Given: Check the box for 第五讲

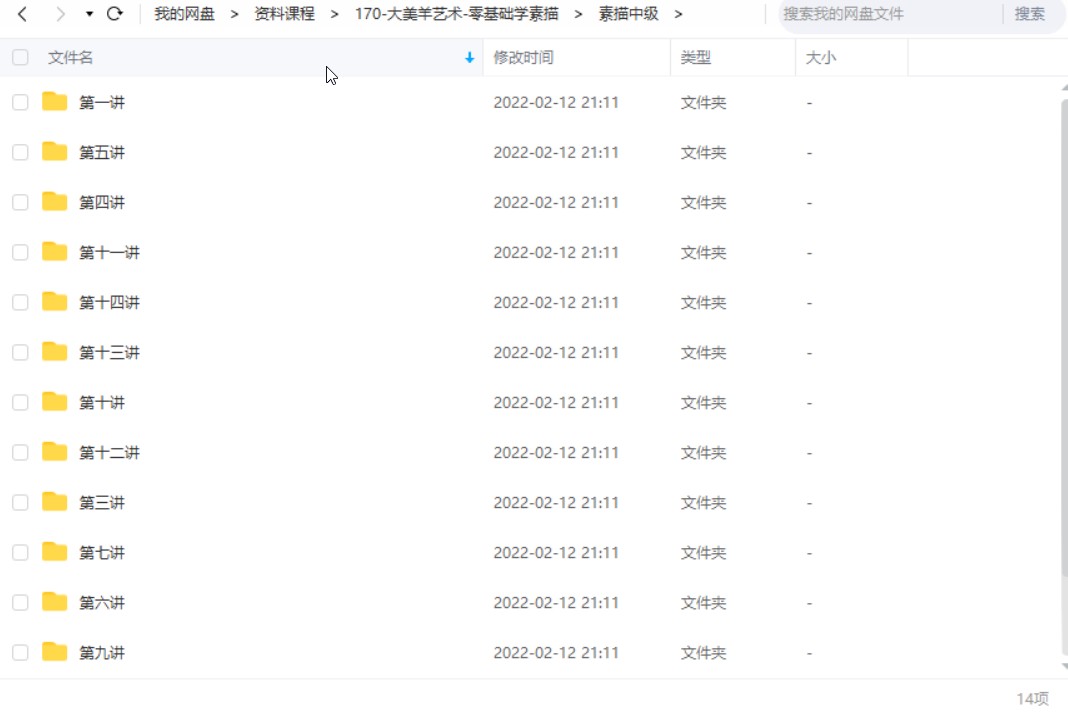Looking at the screenshot, I should (x=20, y=152).
